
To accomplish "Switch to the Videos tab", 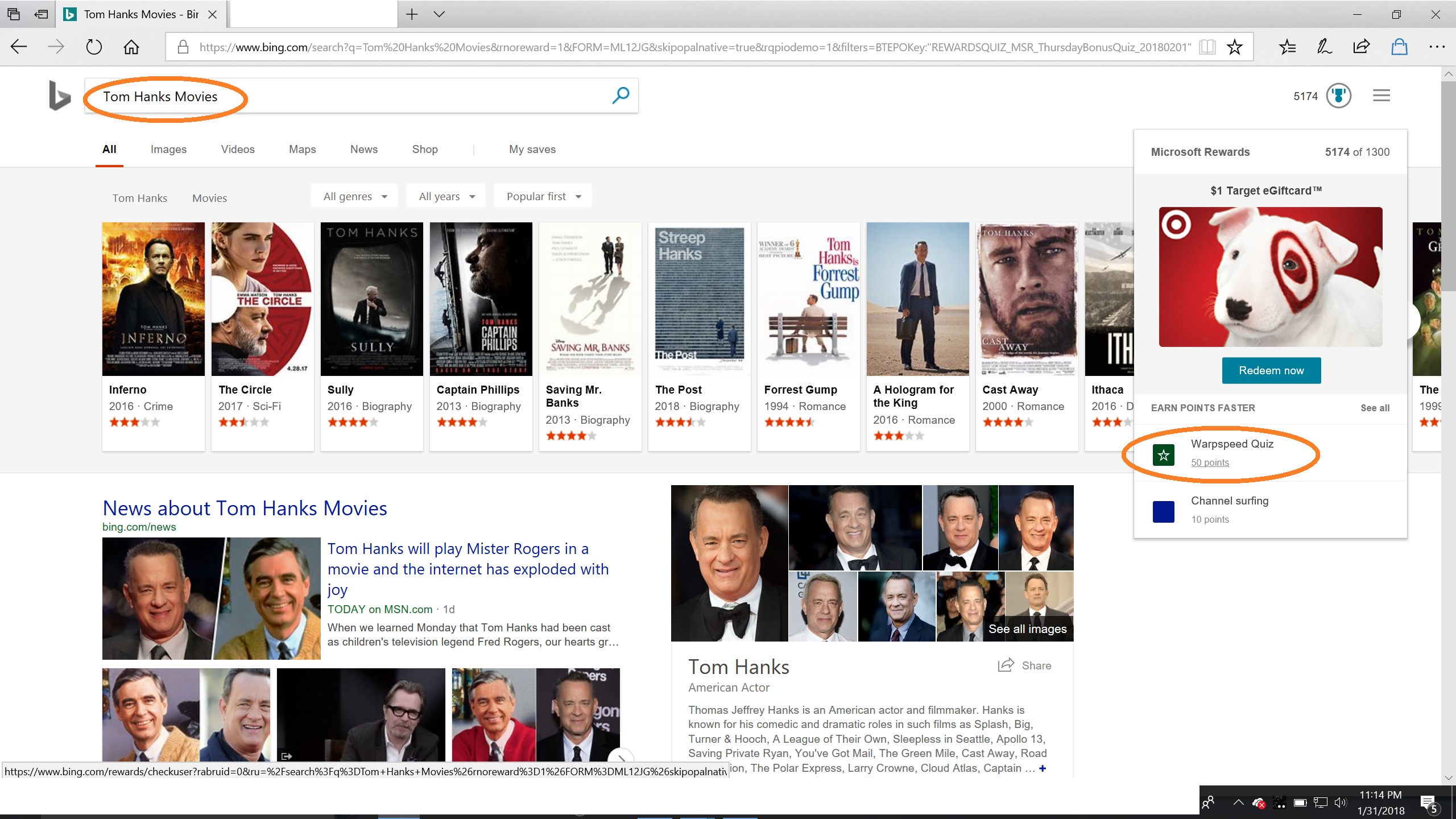I will (x=238, y=149).
